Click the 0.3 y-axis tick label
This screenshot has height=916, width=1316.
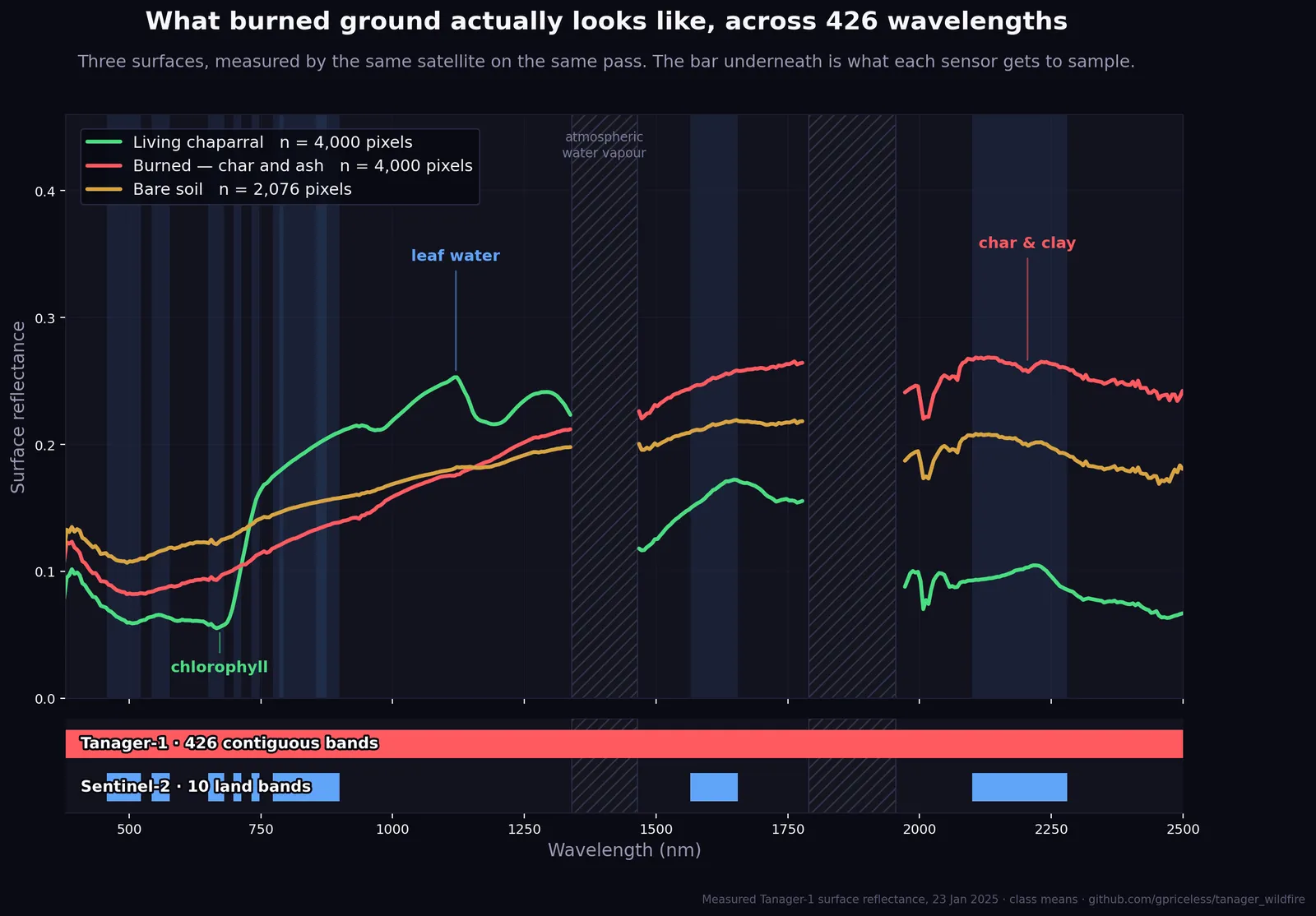pyautogui.click(x=44, y=318)
